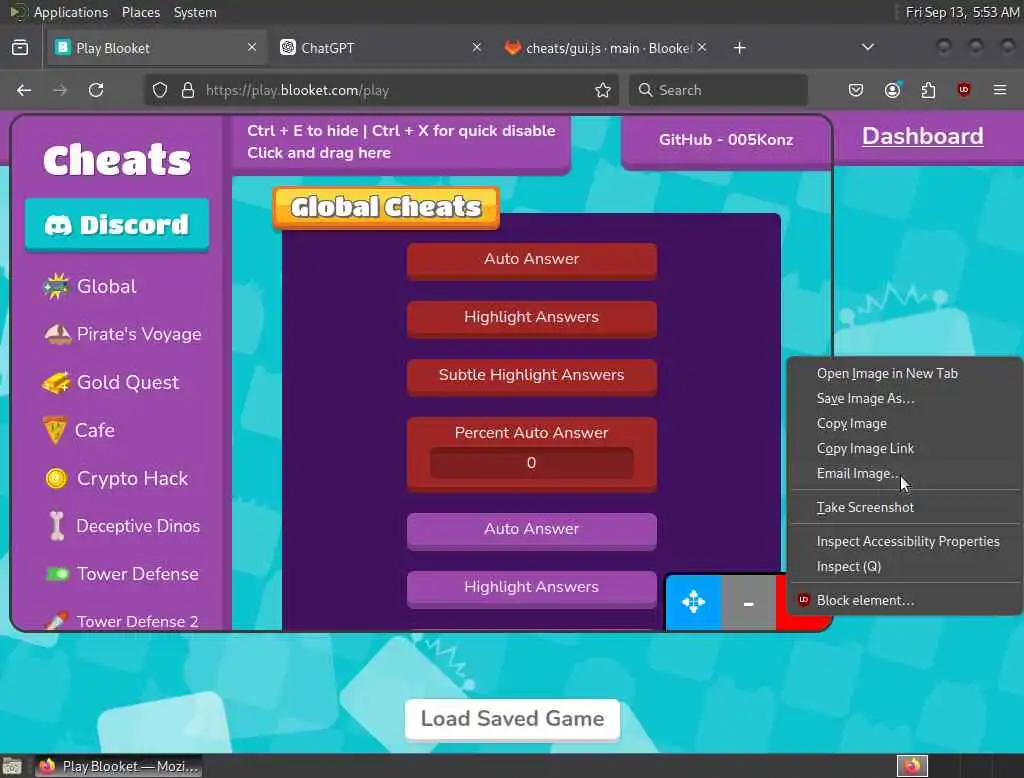Click the clock in top panel

click(x=962, y=12)
